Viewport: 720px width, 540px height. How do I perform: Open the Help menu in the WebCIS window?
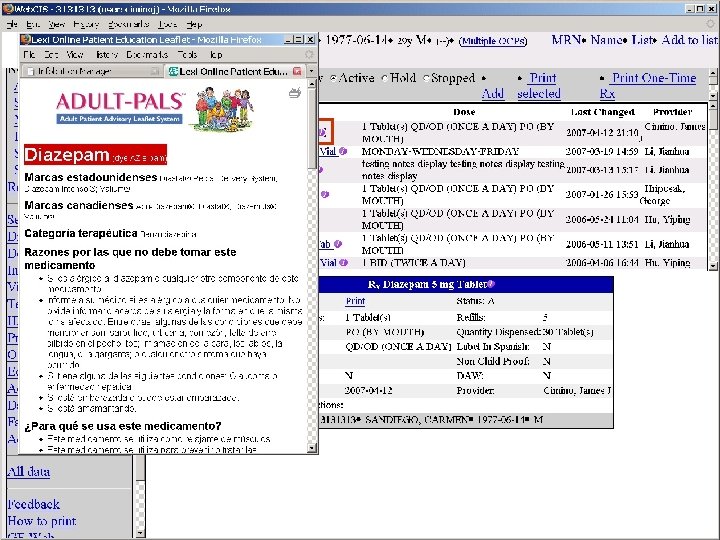(x=194, y=24)
